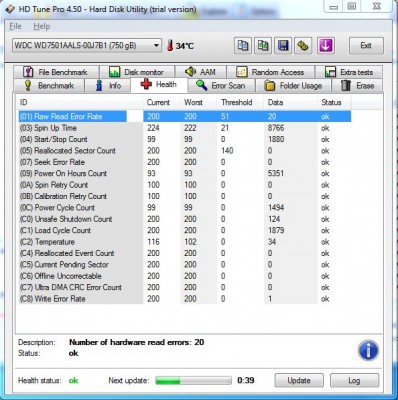The width and height of the screenshot is (398, 400).
Task: Click the Threshold column header
Action: pos(241,102)
